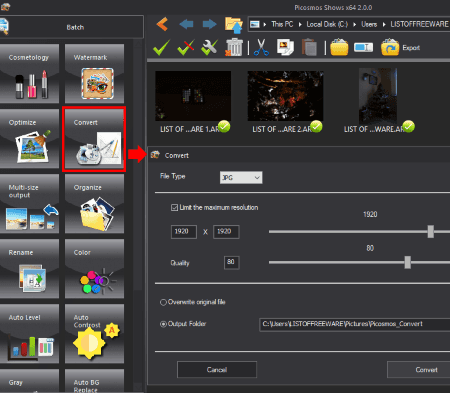Click the copy pictures icon
The height and width of the screenshot is (393, 450).
tap(285, 47)
